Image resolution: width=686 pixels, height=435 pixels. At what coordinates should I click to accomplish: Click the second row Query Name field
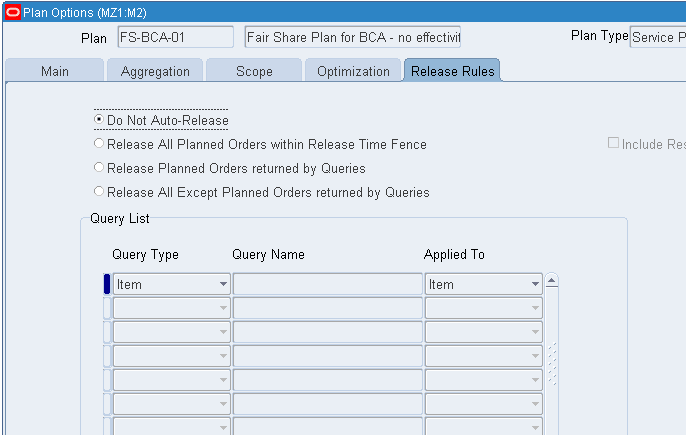coord(328,308)
